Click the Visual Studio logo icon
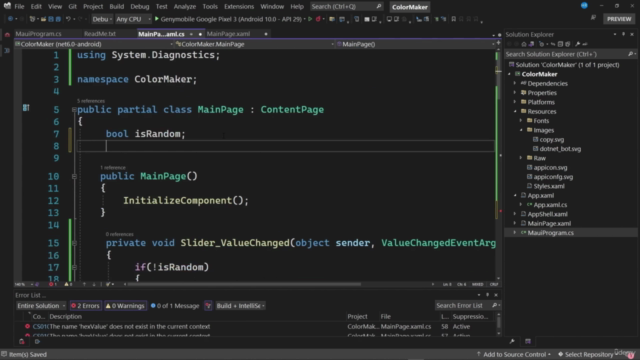The width and height of the screenshot is (640, 360). 7,6
